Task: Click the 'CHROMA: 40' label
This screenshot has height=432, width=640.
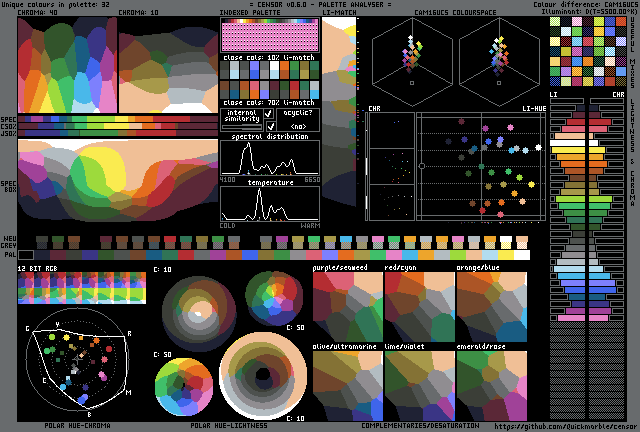Action: pyautogui.click(x=38, y=13)
